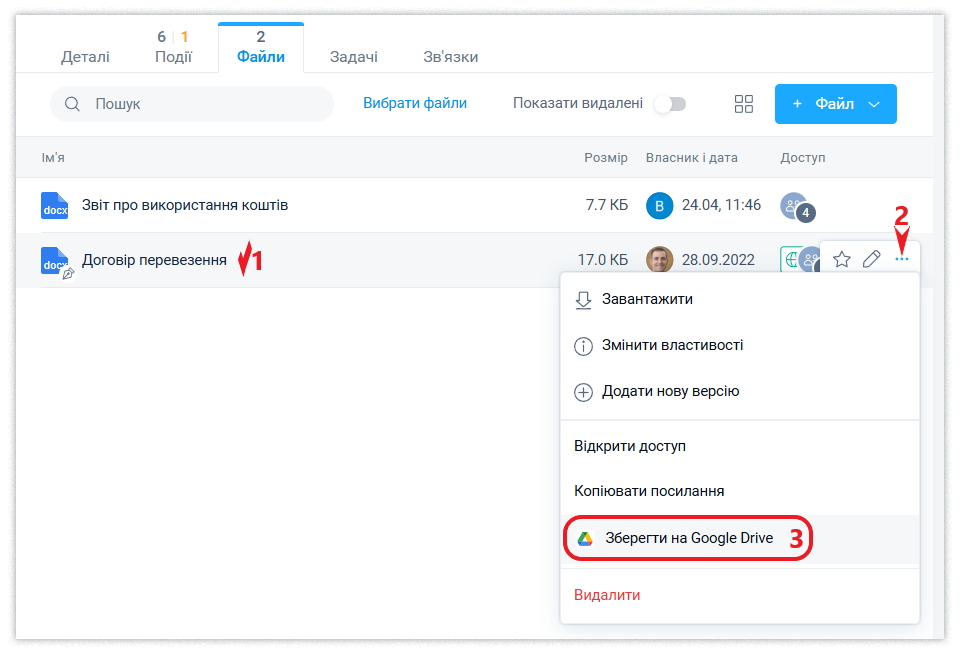
Task: Click the Вибрати файли link
Action: tap(415, 103)
